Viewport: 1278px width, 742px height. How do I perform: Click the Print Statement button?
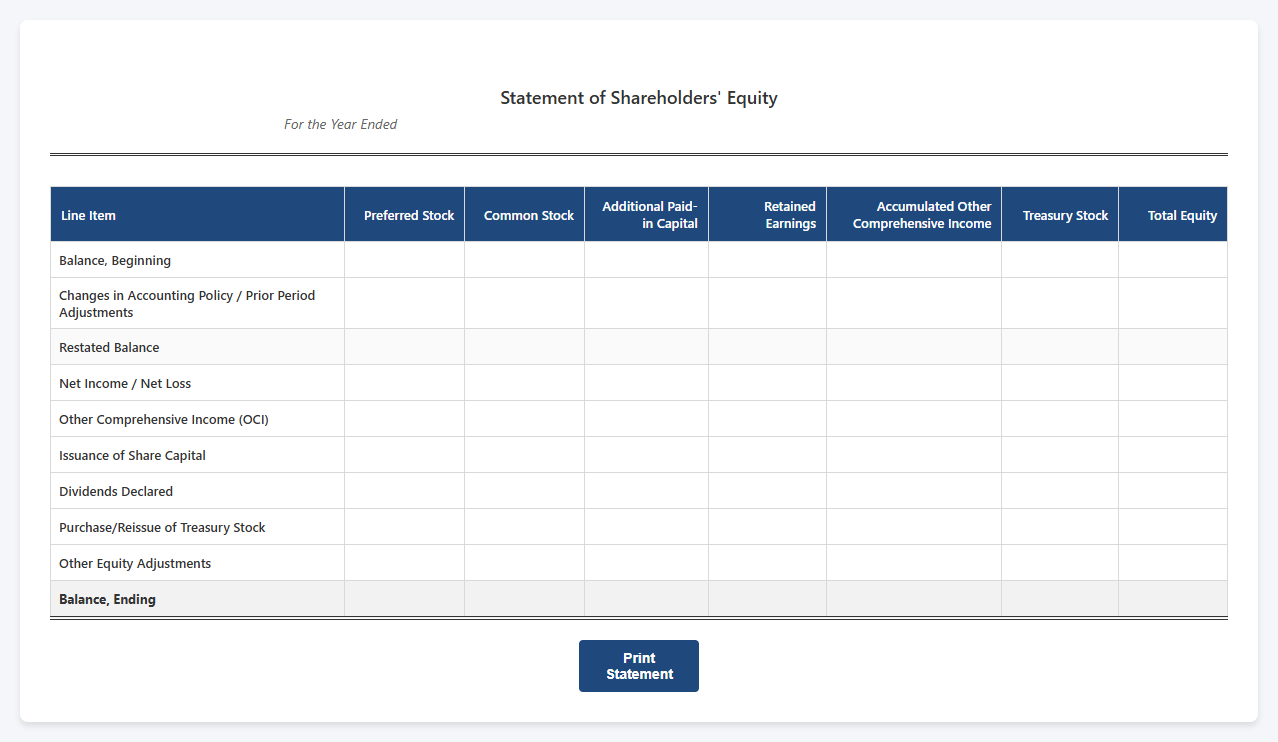pos(638,666)
